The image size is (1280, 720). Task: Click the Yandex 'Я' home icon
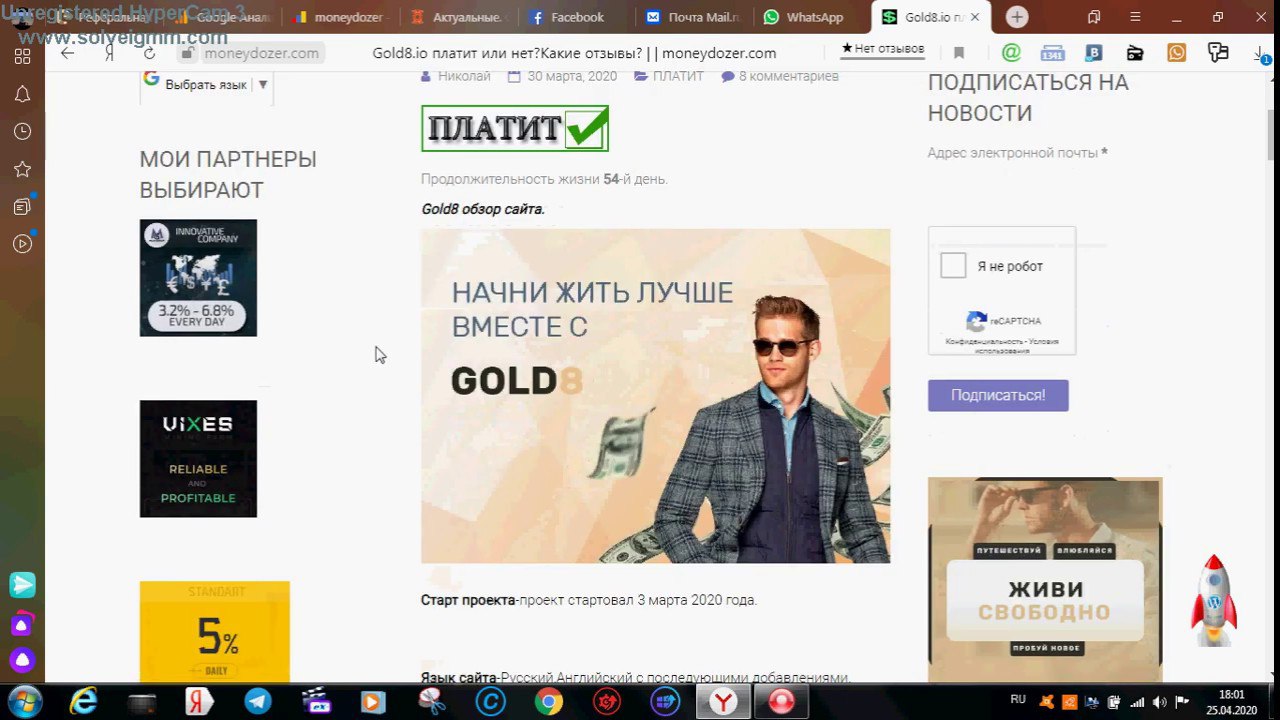[109, 53]
